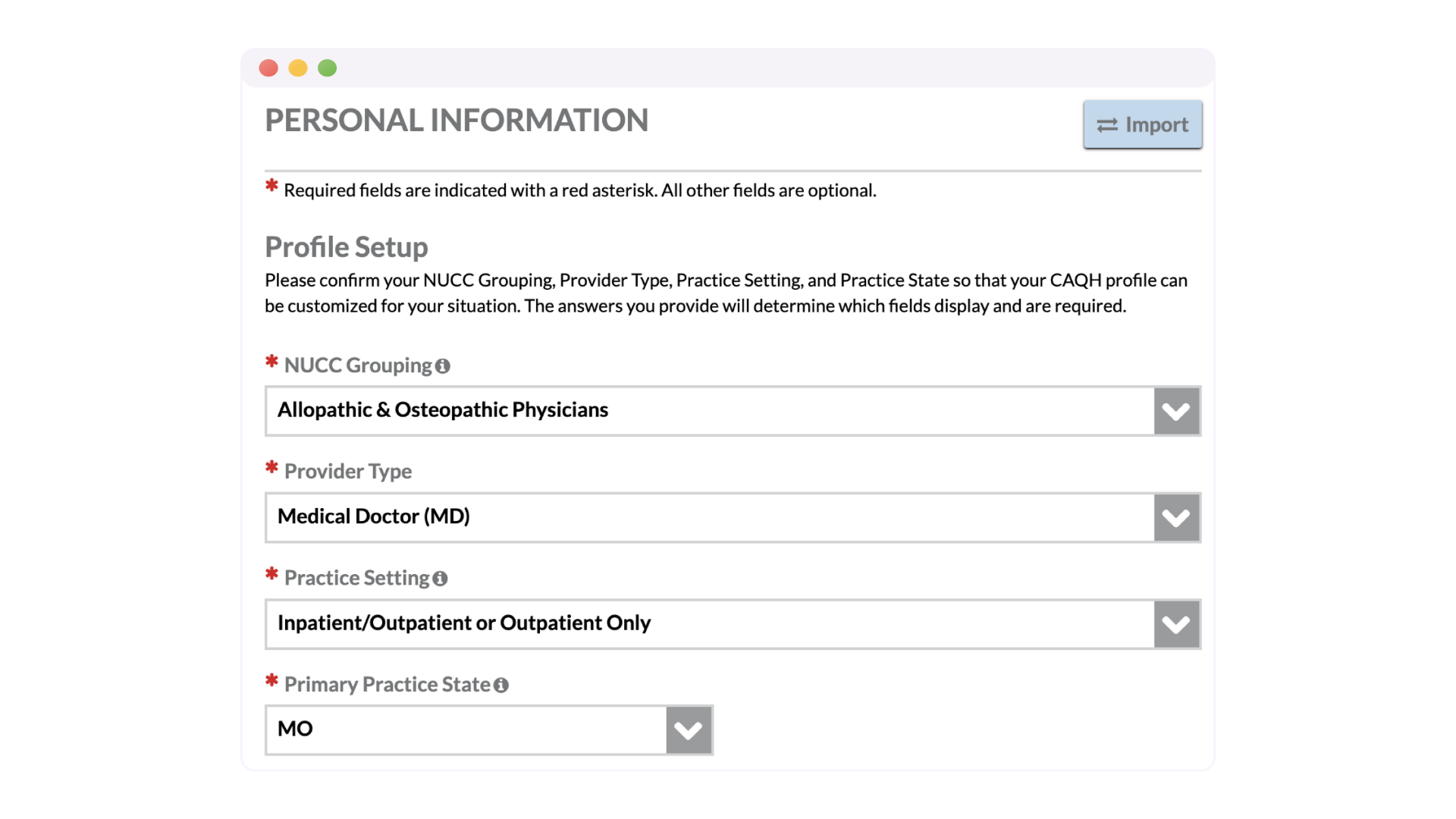Click the PERSONAL INFORMATION title
The width and height of the screenshot is (1456, 819).
(457, 121)
